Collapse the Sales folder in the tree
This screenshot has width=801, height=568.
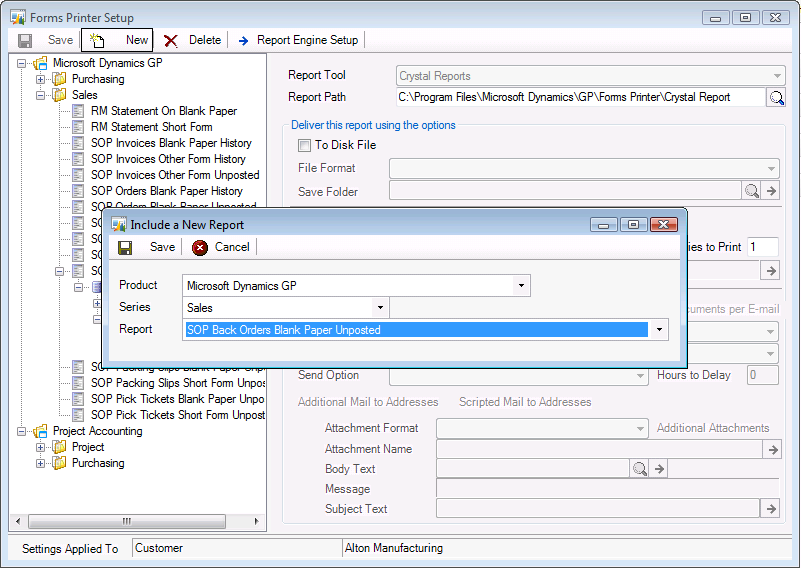pyautogui.click(x=41, y=95)
